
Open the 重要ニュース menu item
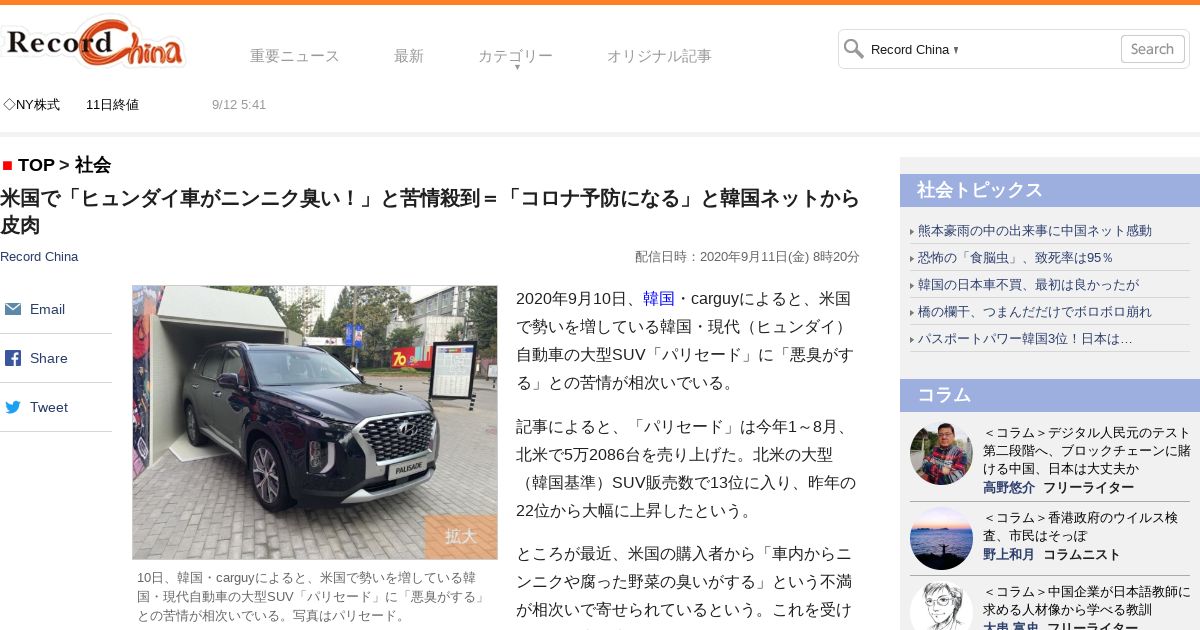295,56
